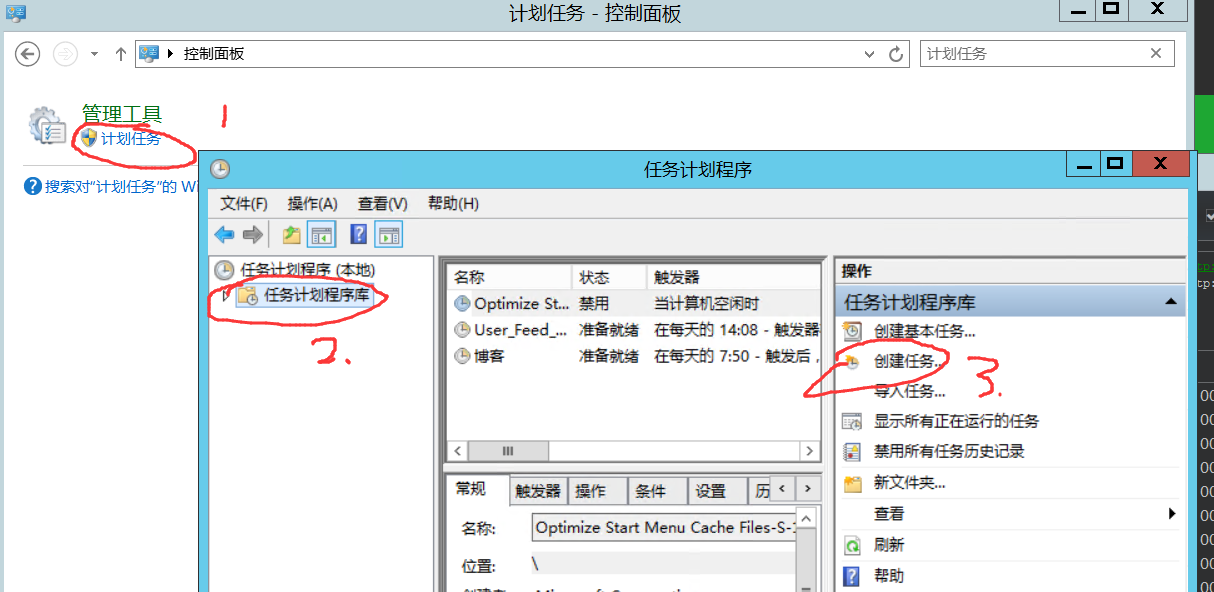The width and height of the screenshot is (1214, 592).
Task: Sort by the 状态 column header
Action: pos(609,277)
